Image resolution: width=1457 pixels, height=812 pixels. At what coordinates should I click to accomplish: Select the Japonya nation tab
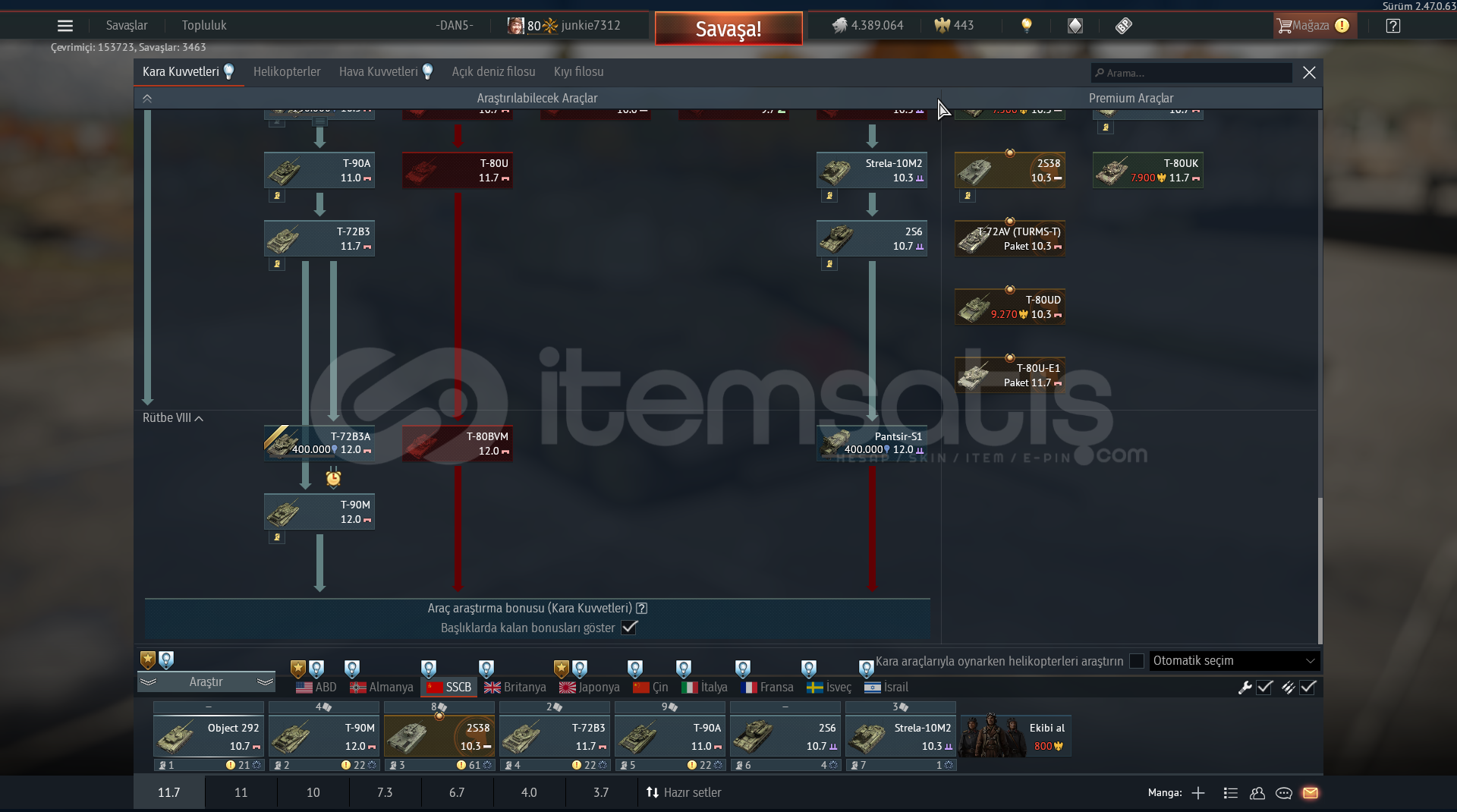pyautogui.click(x=590, y=687)
